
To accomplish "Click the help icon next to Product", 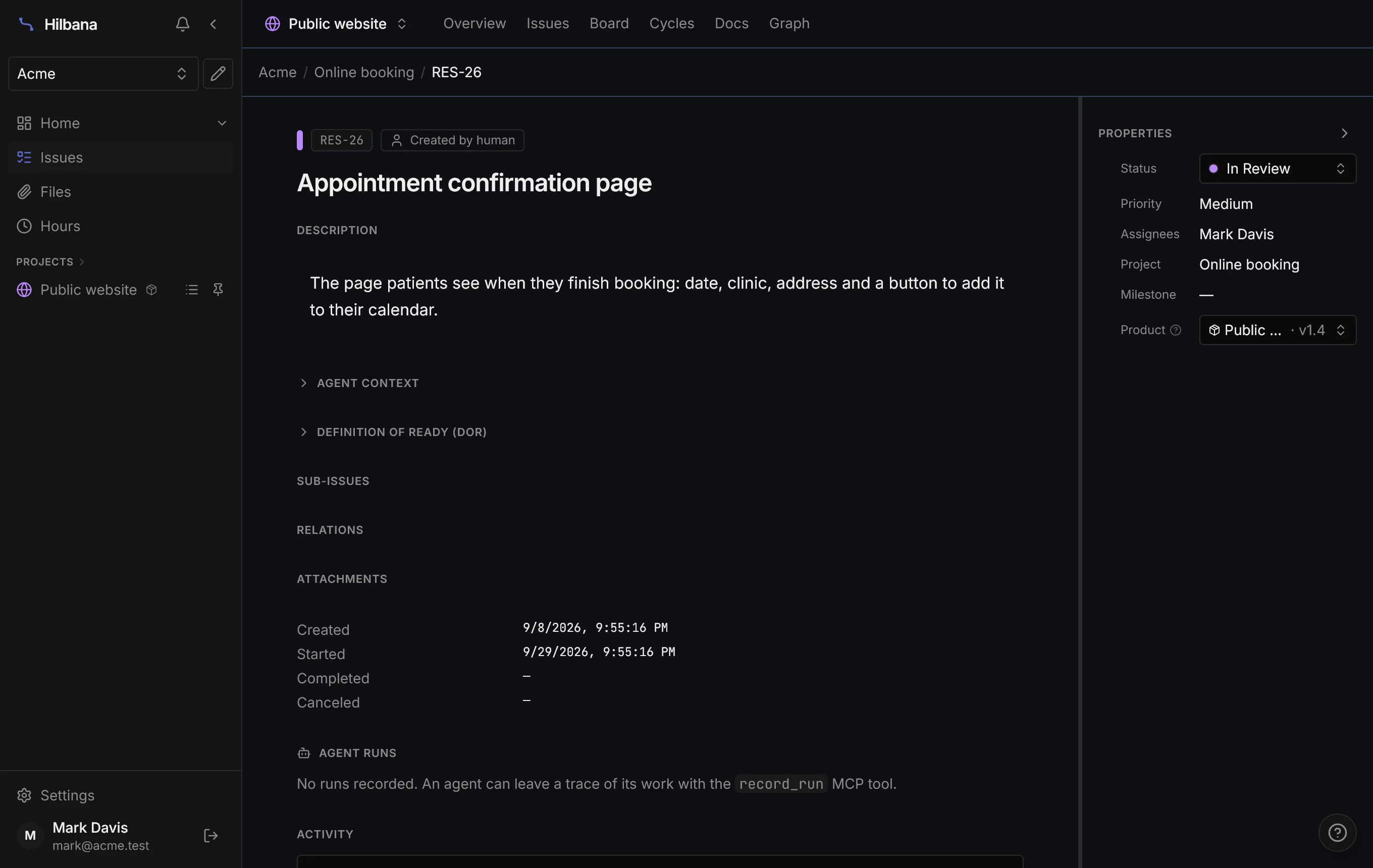I will tap(1175, 330).
